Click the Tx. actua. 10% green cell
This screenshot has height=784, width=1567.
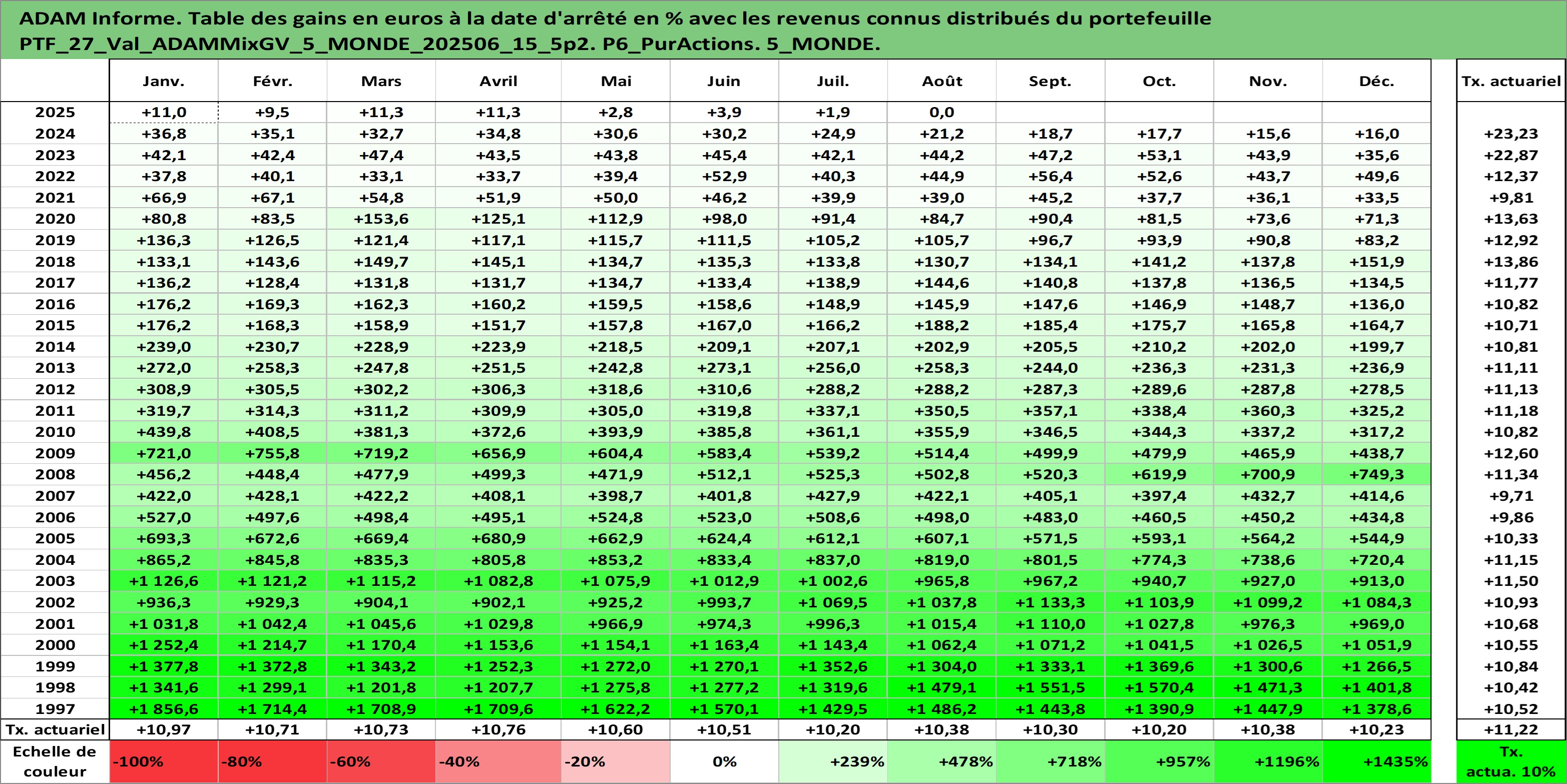pyautogui.click(x=1511, y=761)
